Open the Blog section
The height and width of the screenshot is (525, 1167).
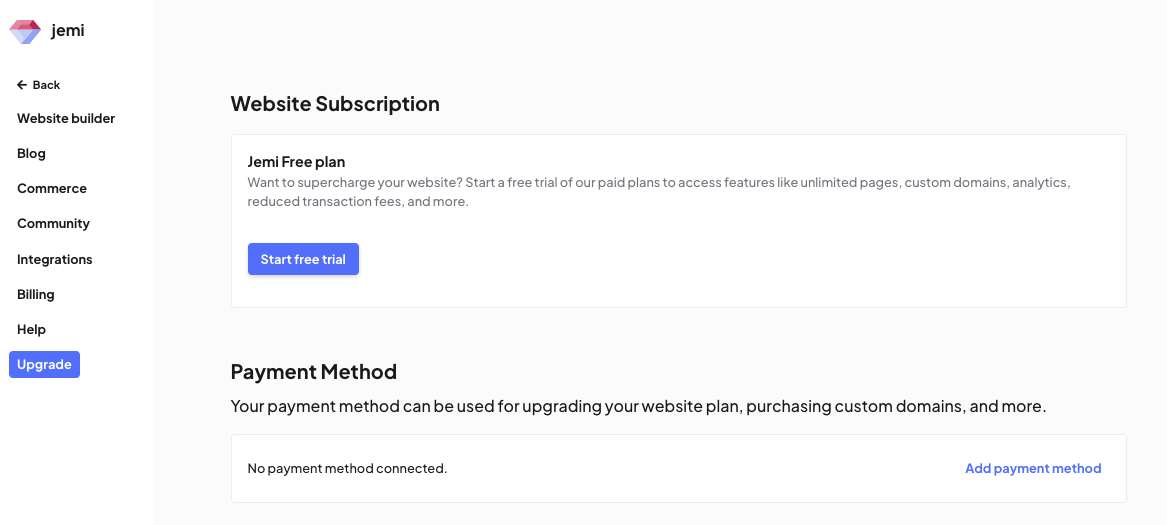(x=31, y=153)
